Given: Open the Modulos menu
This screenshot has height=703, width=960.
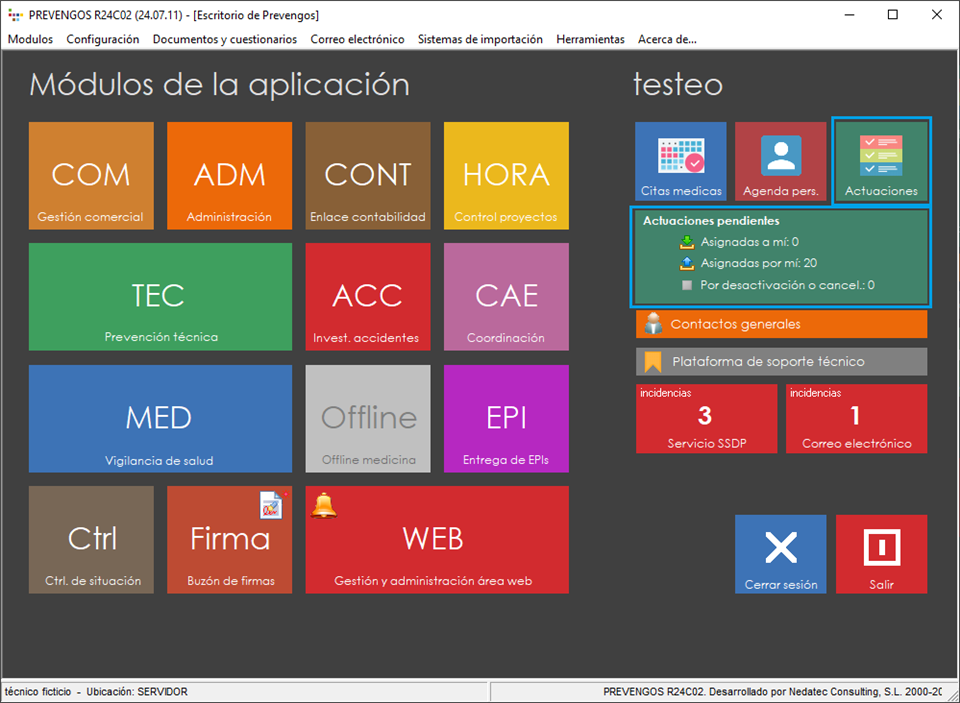Looking at the screenshot, I should [x=30, y=39].
